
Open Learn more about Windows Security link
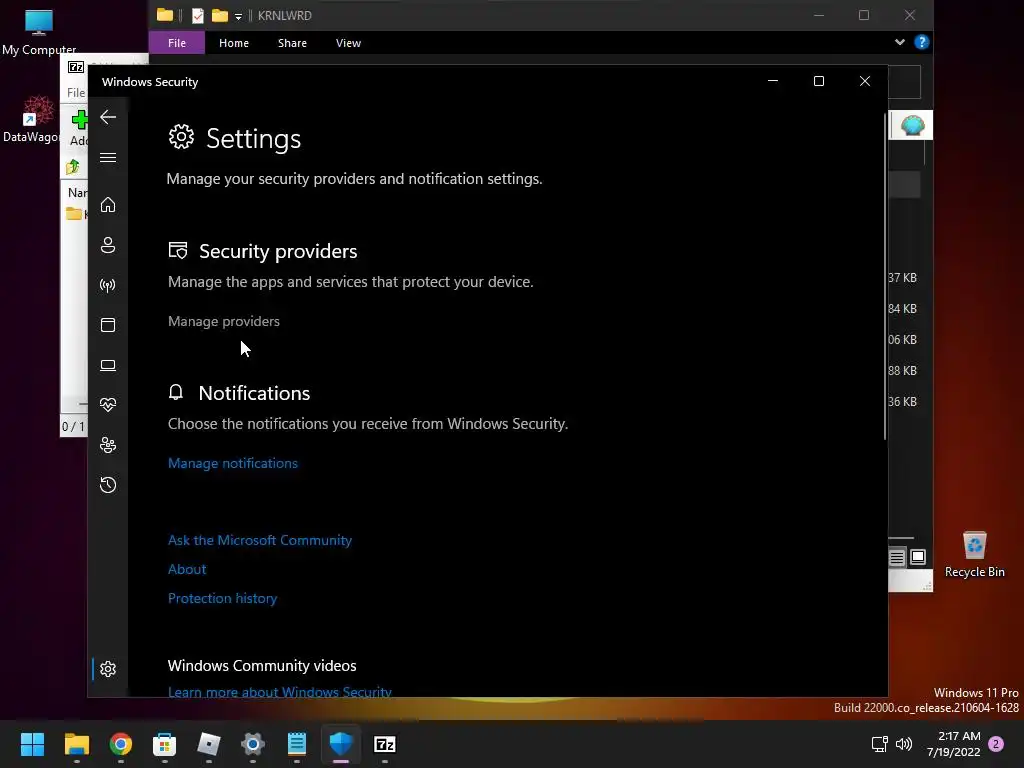click(280, 692)
